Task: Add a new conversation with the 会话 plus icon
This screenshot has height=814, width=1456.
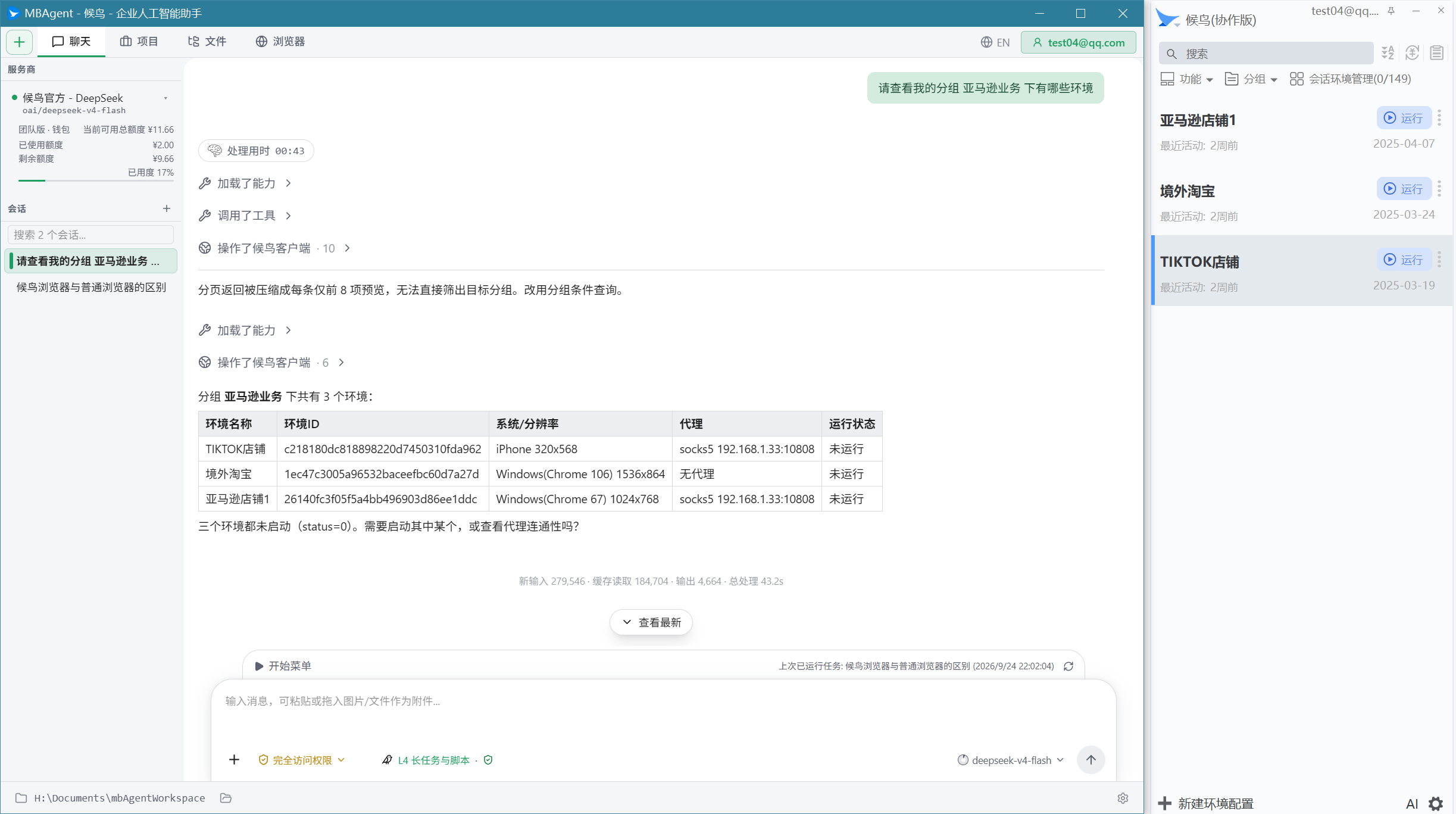Action: pos(167,208)
